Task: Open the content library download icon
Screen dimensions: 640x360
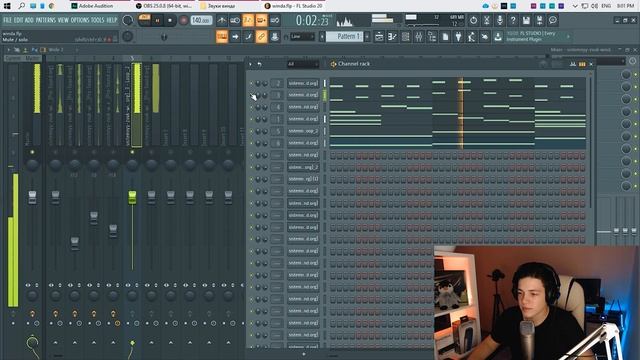Action: click(x=498, y=37)
